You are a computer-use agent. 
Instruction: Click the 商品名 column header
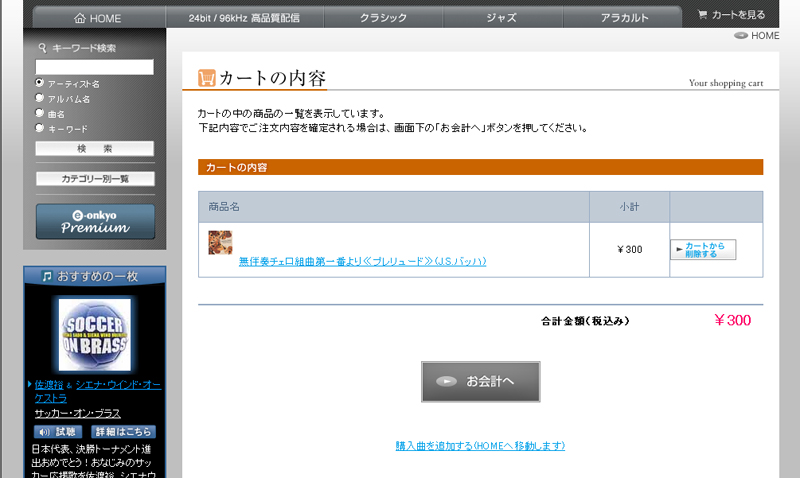pyautogui.click(x=394, y=207)
